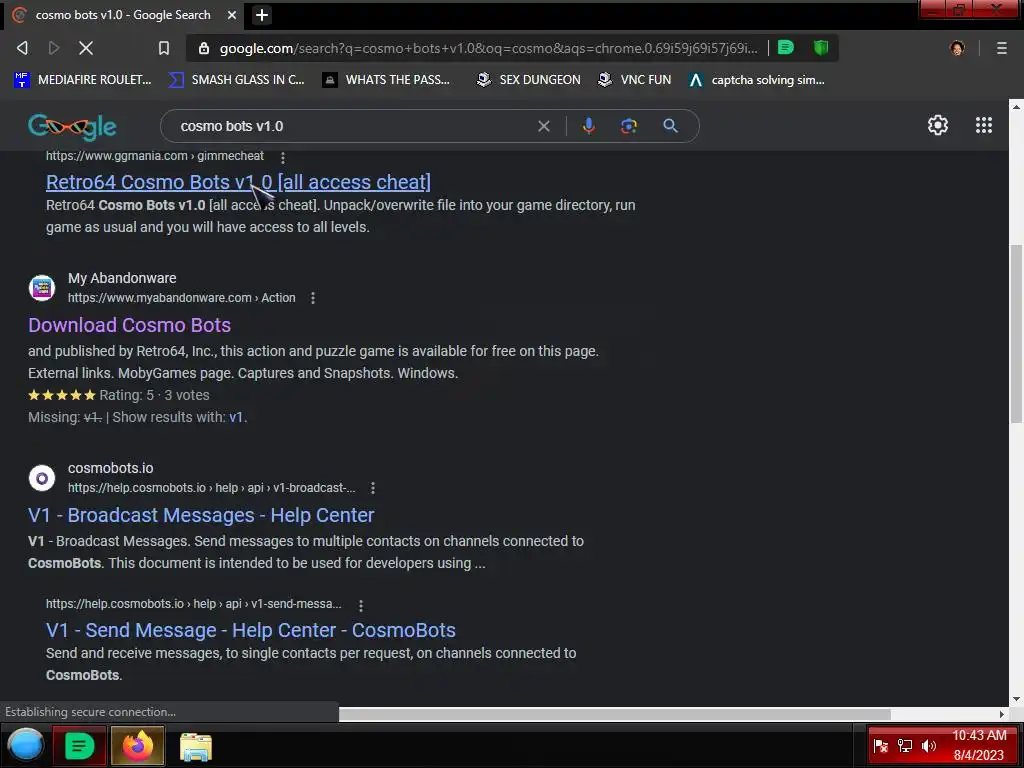The image size is (1024, 768).
Task: Open a new browser tab
Action: [262, 15]
